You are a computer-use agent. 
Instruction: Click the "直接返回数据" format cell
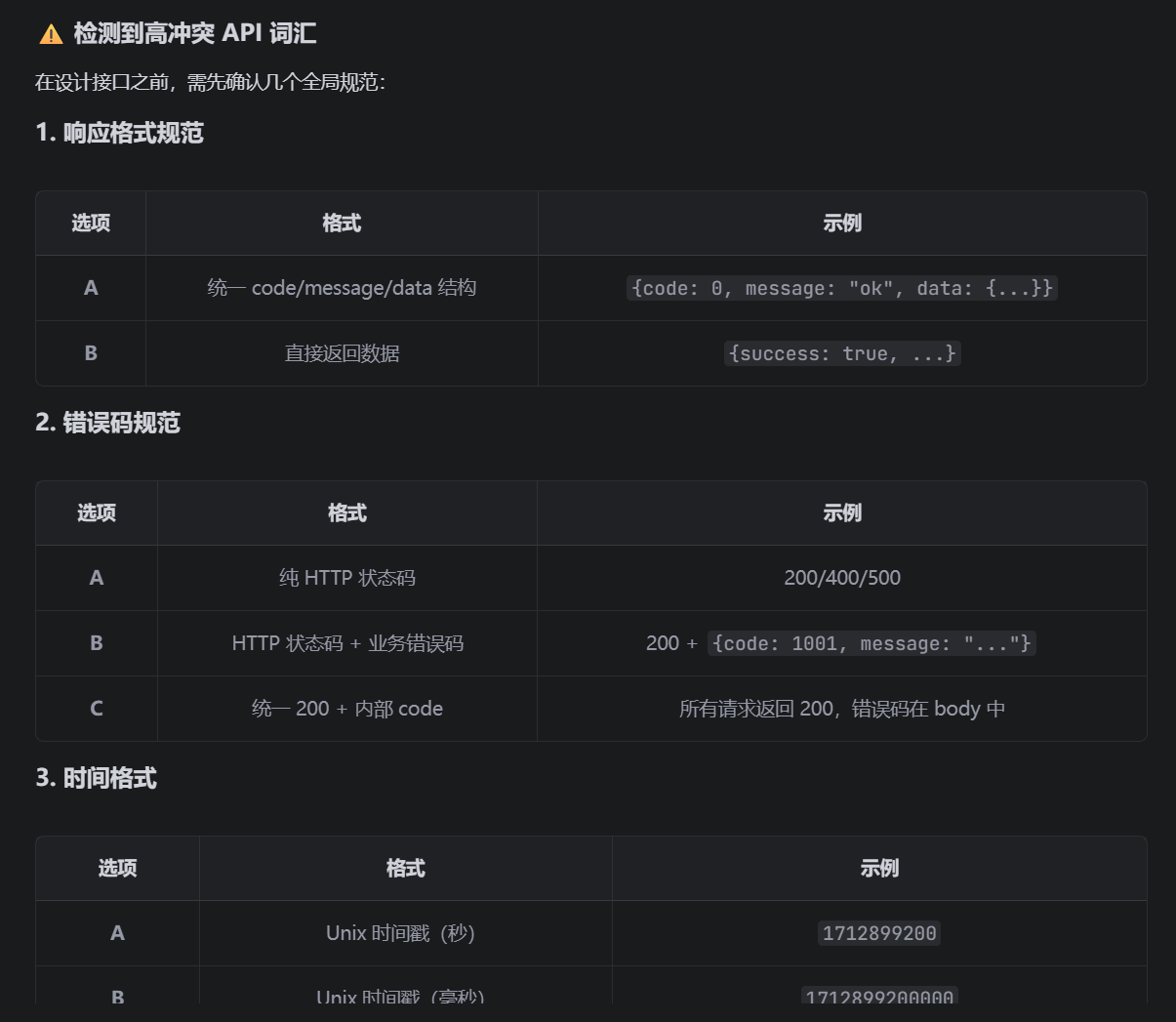342,353
